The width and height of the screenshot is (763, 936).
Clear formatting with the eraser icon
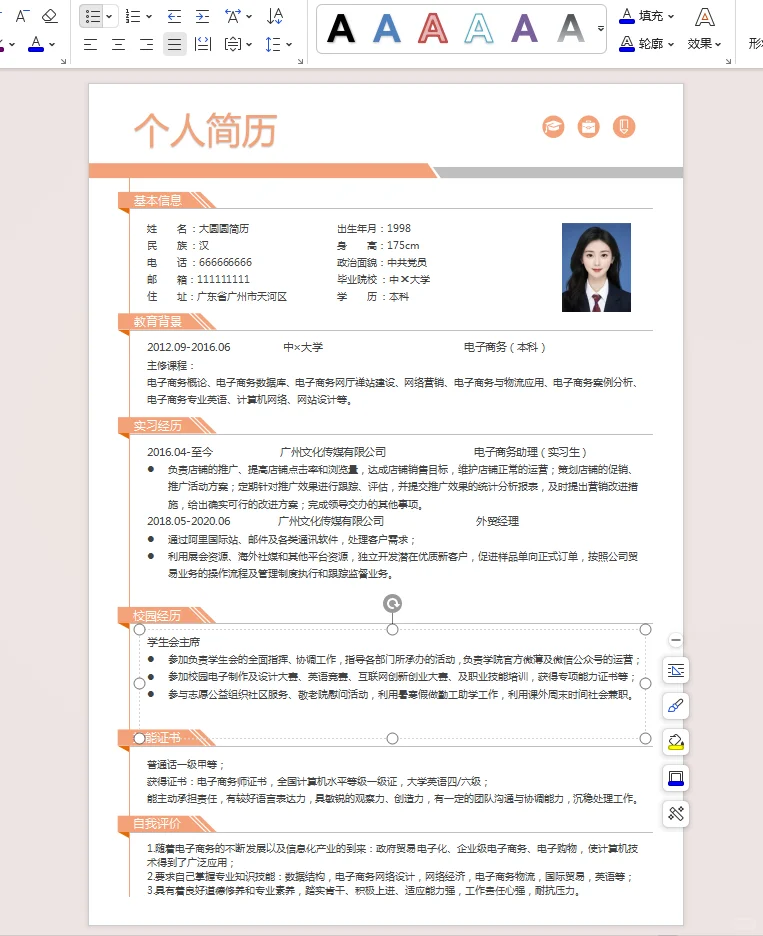50,16
